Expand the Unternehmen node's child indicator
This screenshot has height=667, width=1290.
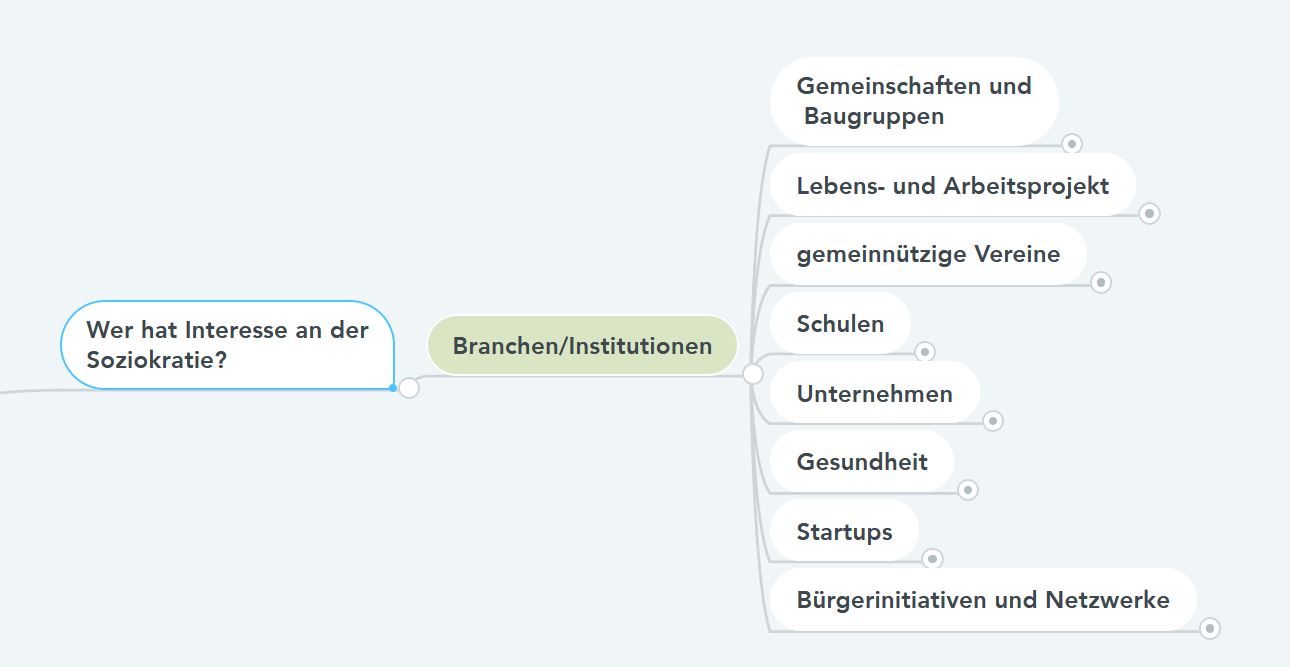(x=993, y=421)
